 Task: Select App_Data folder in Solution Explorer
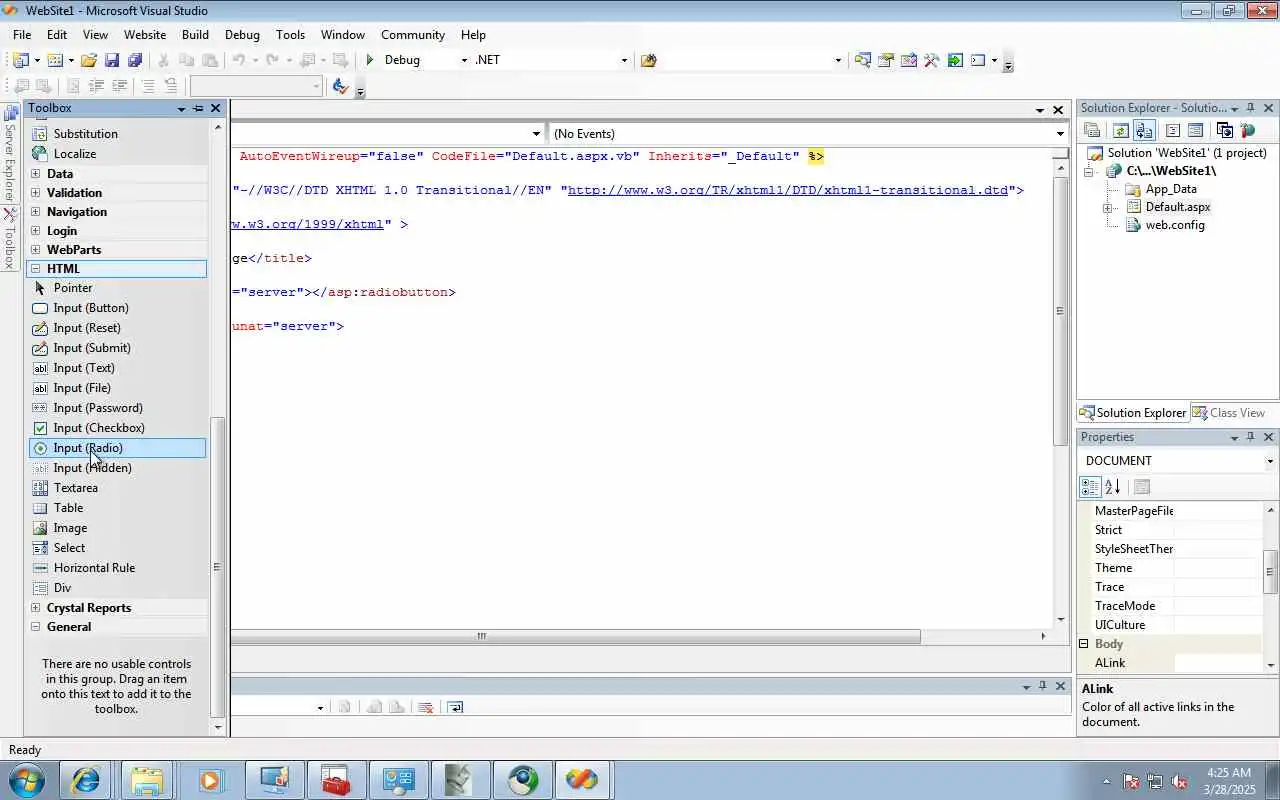tap(1170, 189)
